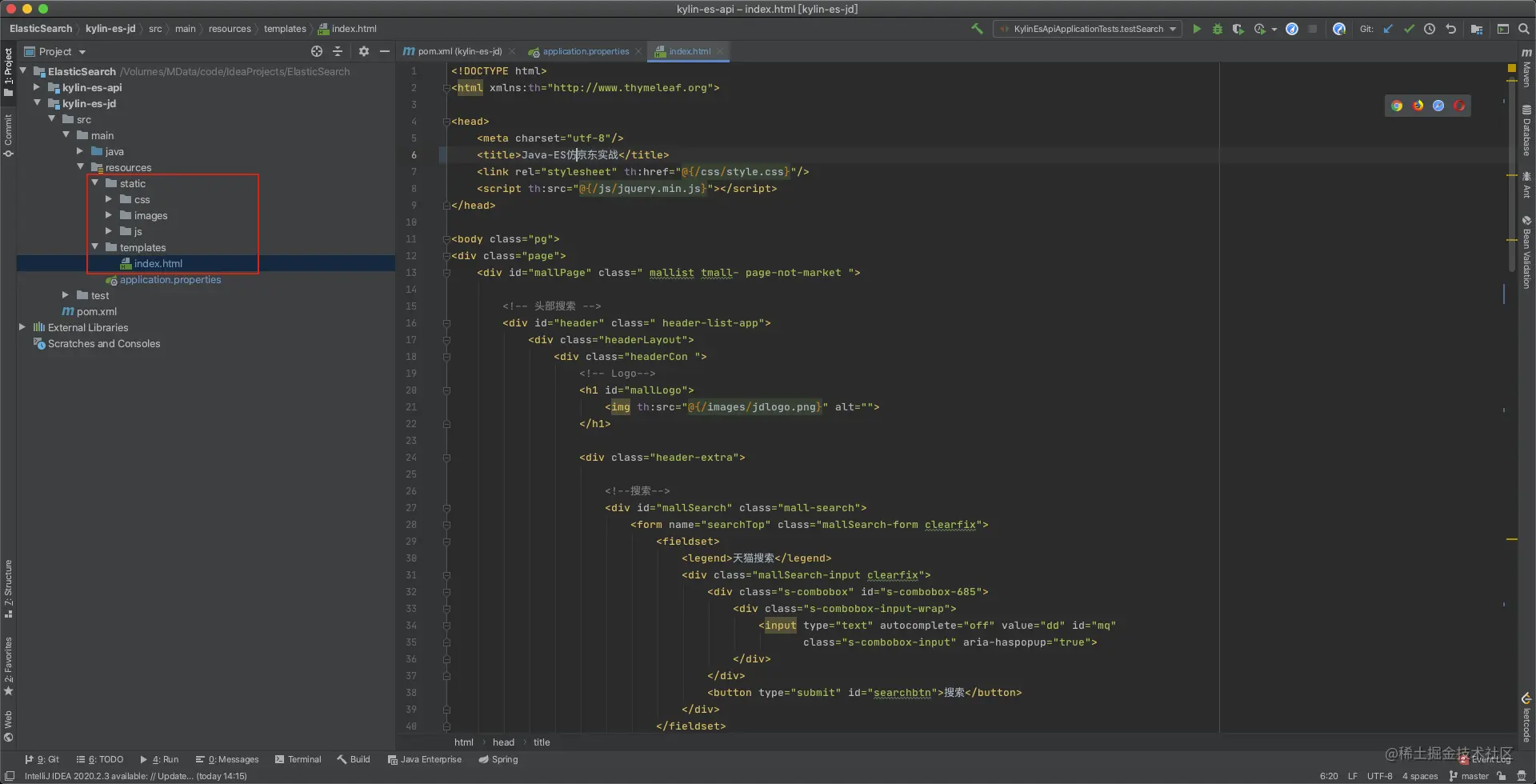Collapse all nodes in the Project panel
Screen dimensions: 1536x784
(338, 51)
